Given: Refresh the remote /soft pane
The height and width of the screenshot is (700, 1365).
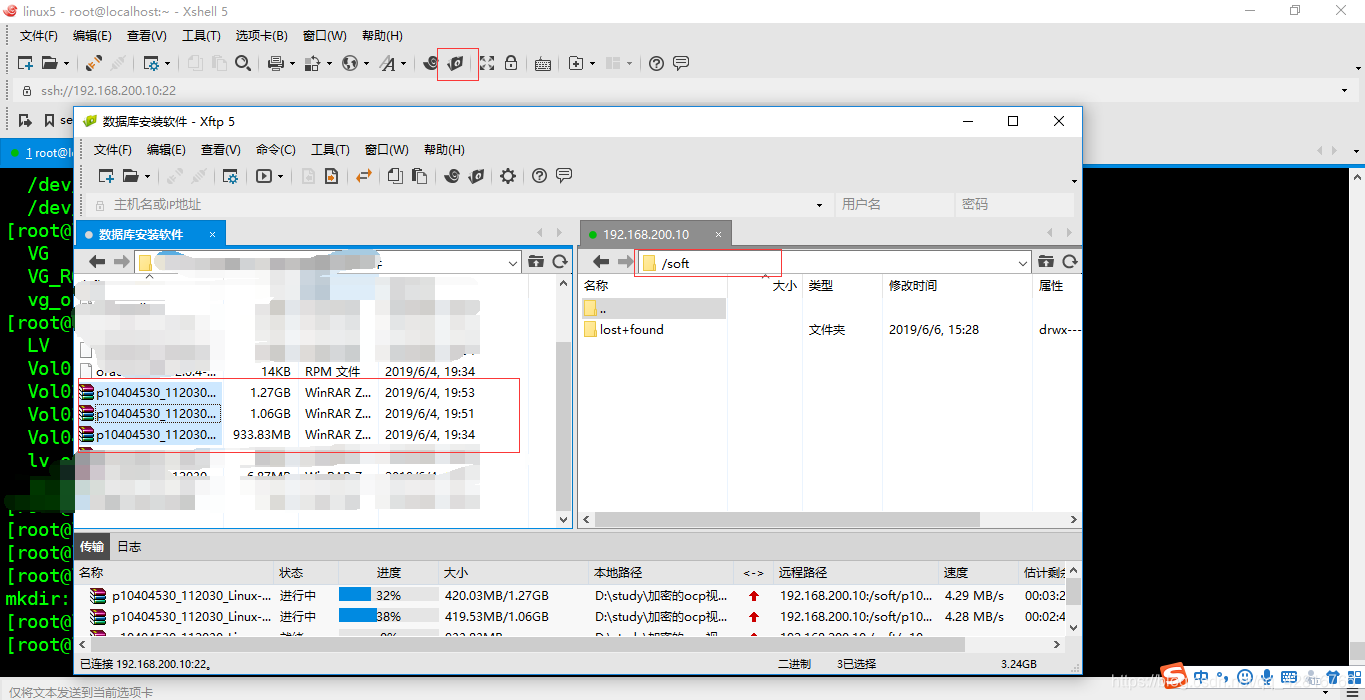Looking at the screenshot, I should coord(1070,262).
